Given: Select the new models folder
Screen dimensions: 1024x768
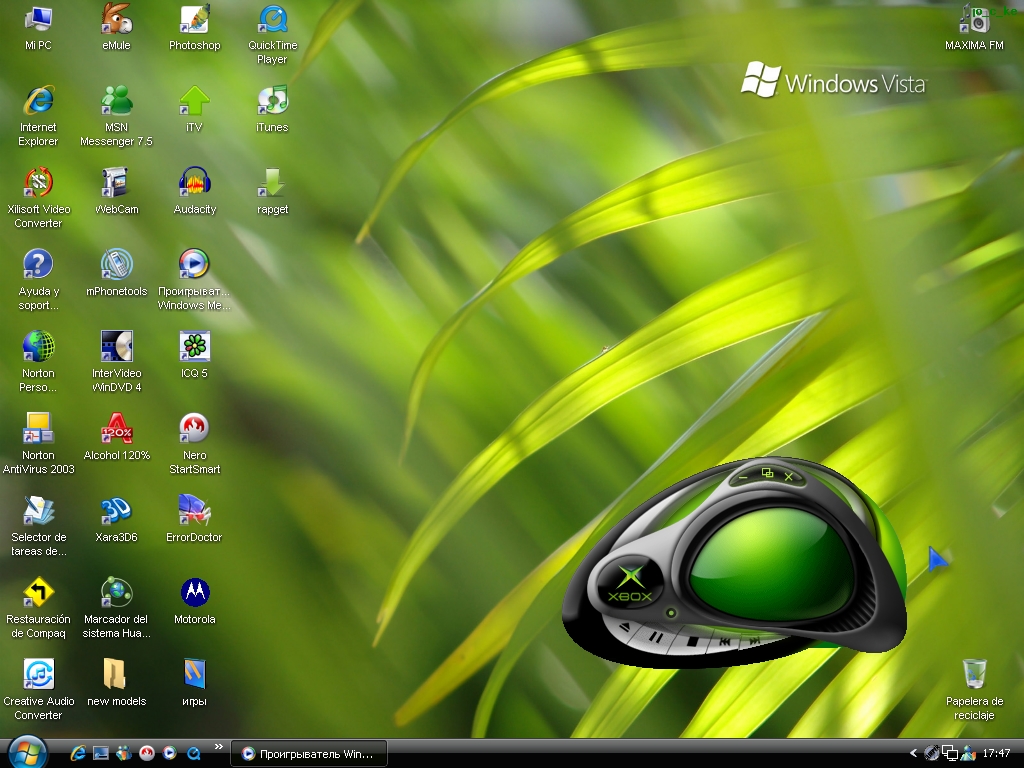Looking at the screenshot, I should click(x=116, y=675).
